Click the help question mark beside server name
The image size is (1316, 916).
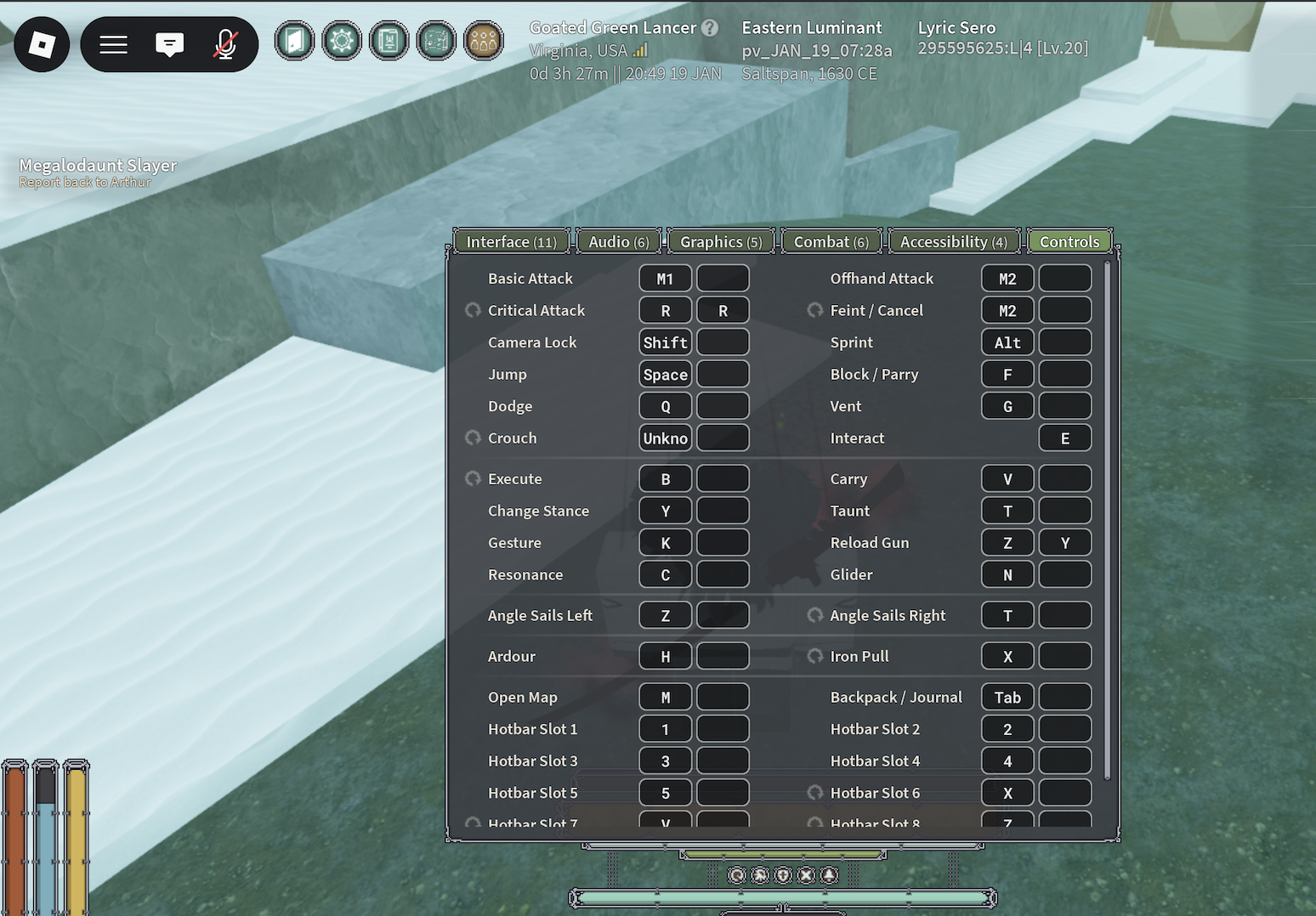coord(710,28)
